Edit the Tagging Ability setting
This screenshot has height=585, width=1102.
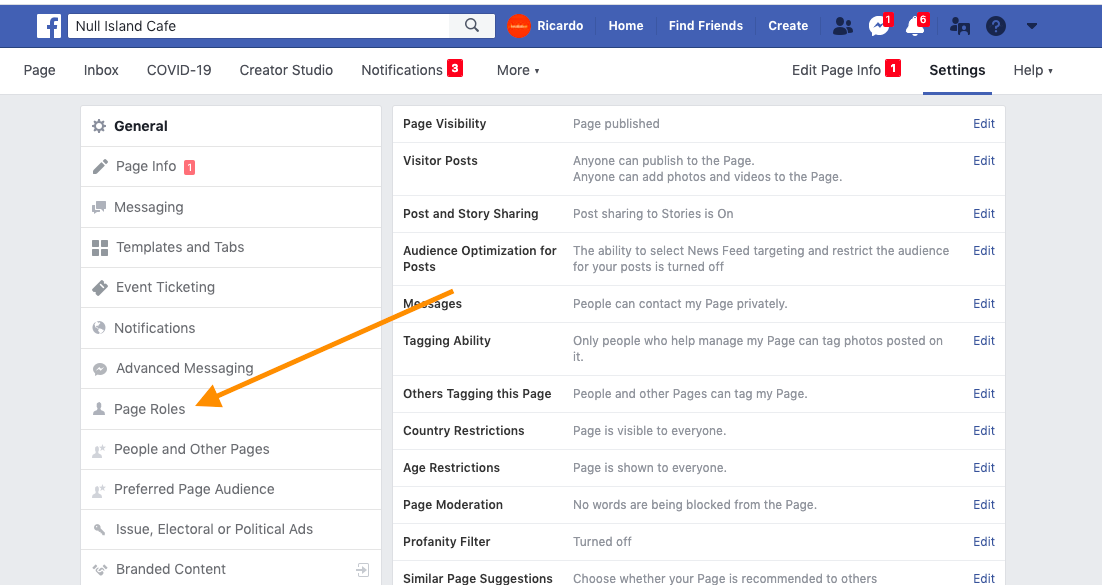[x=983, y=340]
